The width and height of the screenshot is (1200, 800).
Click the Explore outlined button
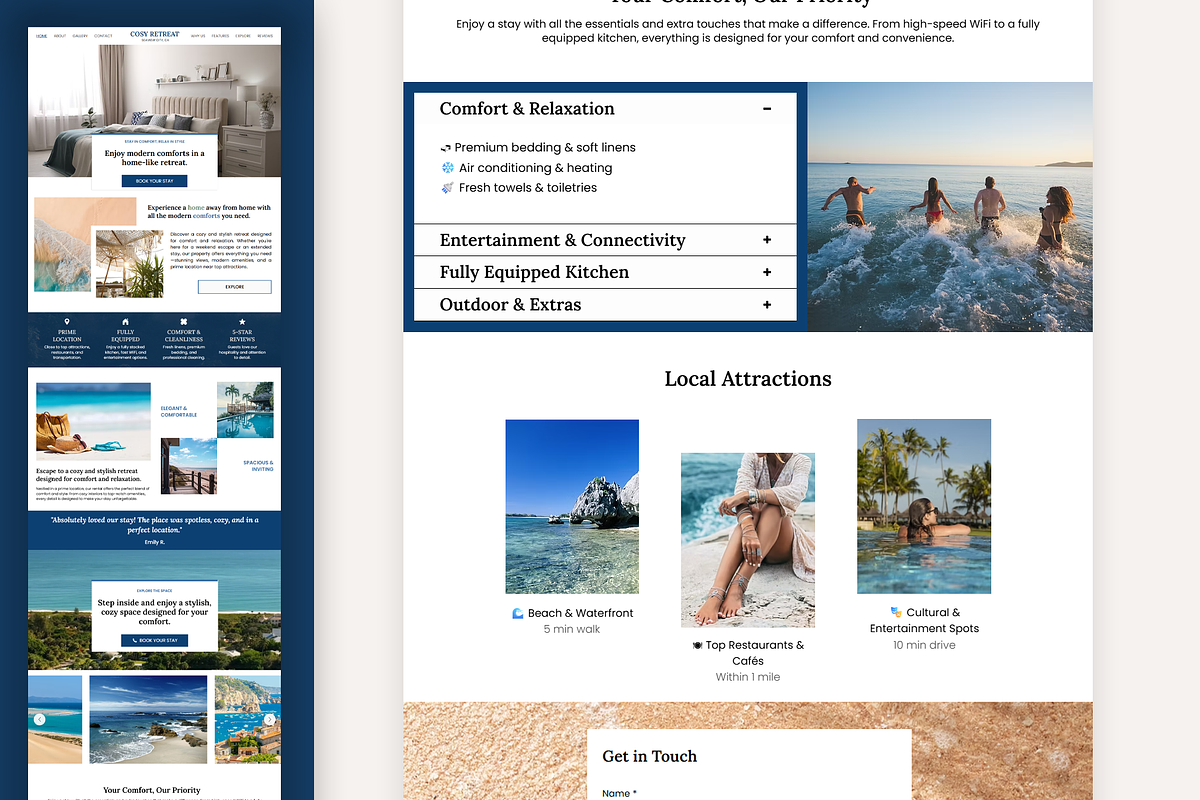click(234, 287)
